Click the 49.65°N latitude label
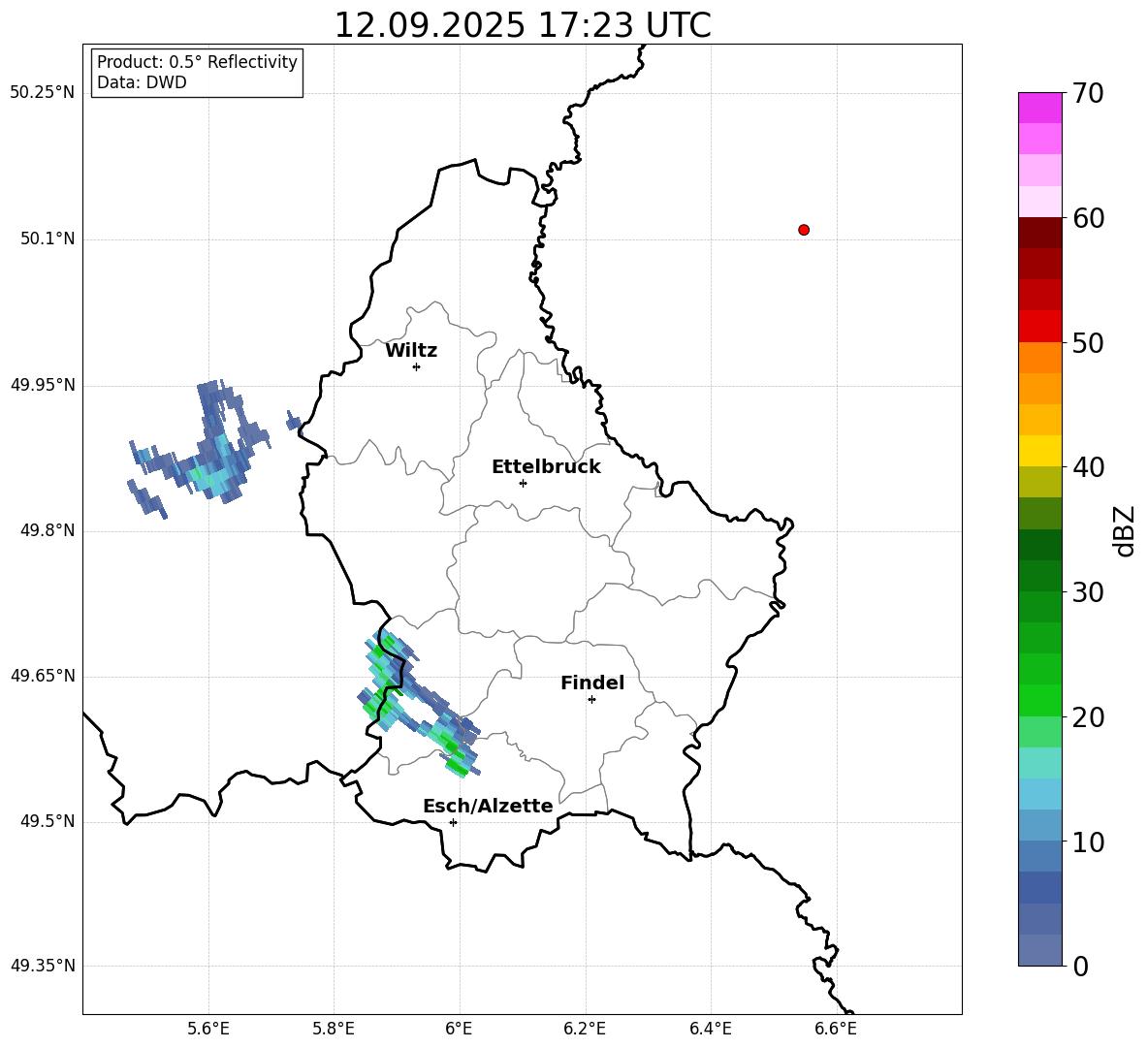This screenshot has height=1048, width=1148. [x=43, y=676]
